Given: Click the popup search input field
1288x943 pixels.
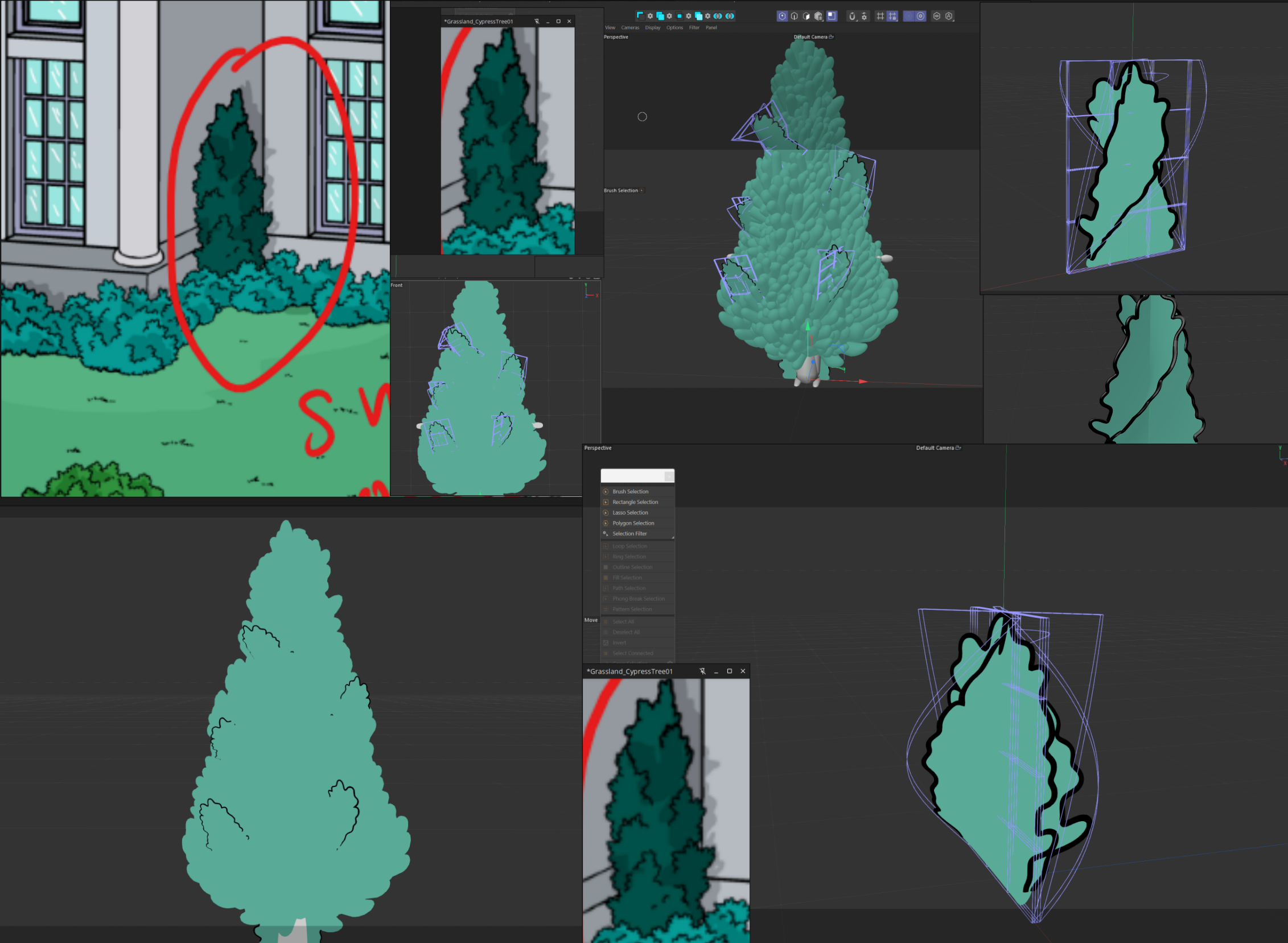Looking at the screenshot, I should (632, 476).
